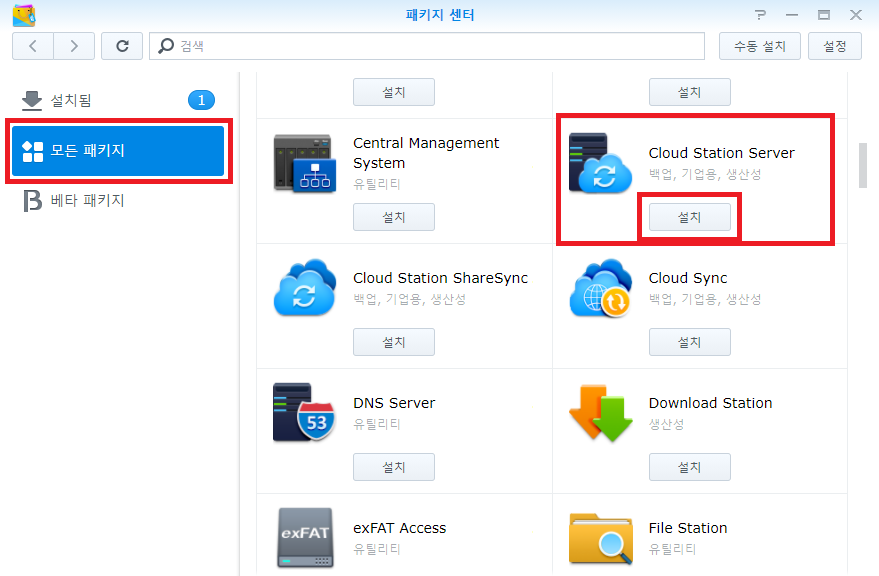Viewport: 879px width, 576px height.
Task: Maximize the Package Center window
Action: click(824, 15)
